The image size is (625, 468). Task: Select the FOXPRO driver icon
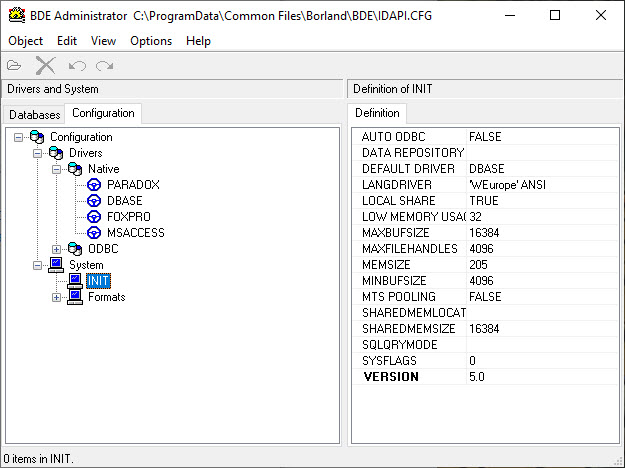point(94,217)
